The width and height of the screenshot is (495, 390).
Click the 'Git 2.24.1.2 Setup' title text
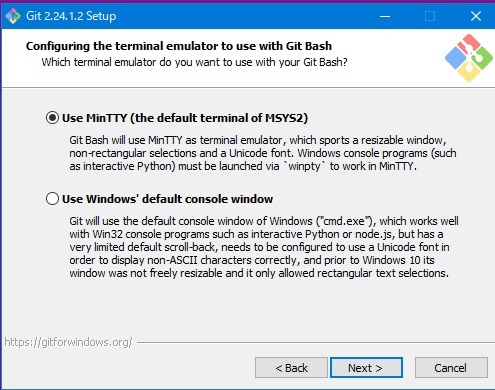pos(71,16)
